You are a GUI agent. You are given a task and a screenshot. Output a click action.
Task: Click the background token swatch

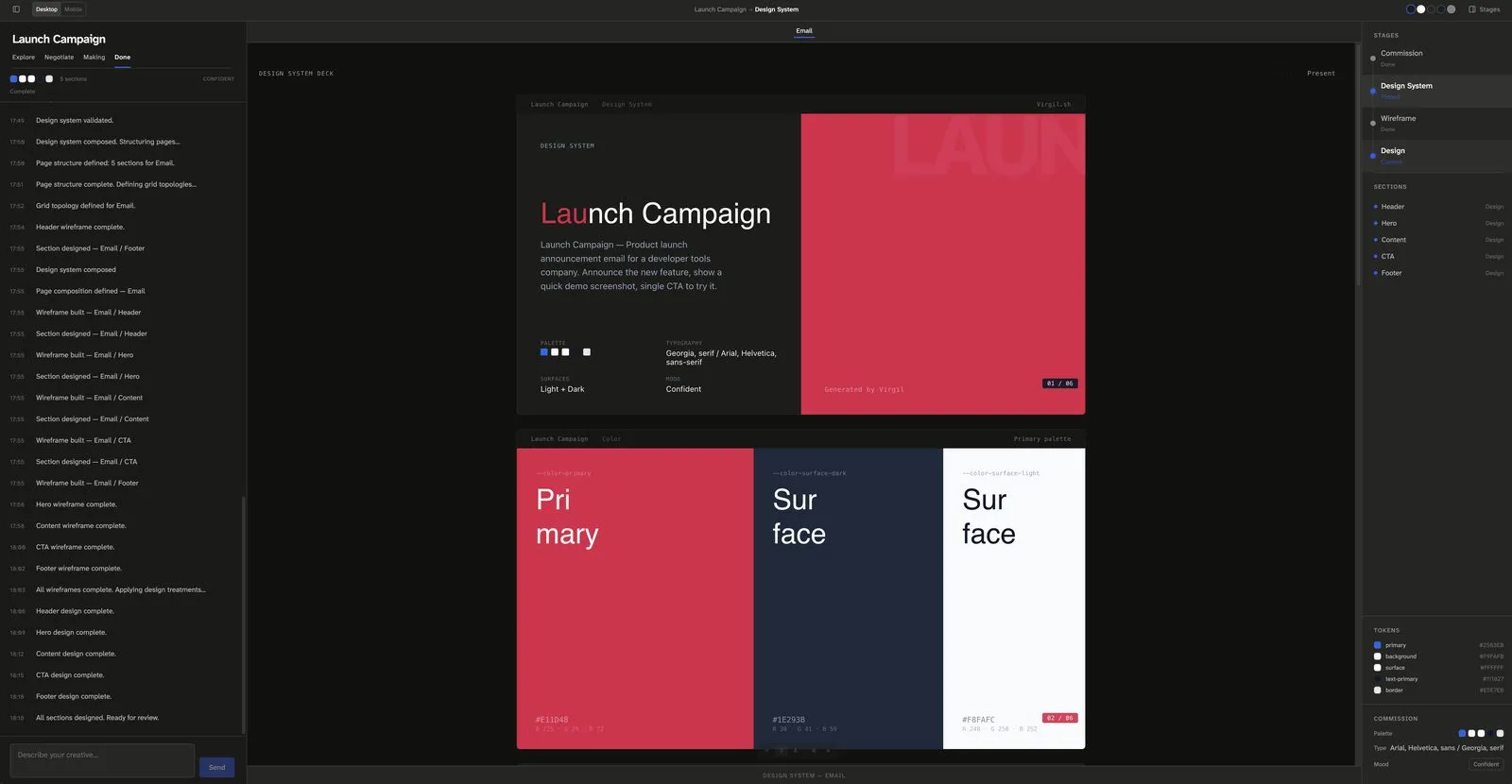(x=1378, y=656)
